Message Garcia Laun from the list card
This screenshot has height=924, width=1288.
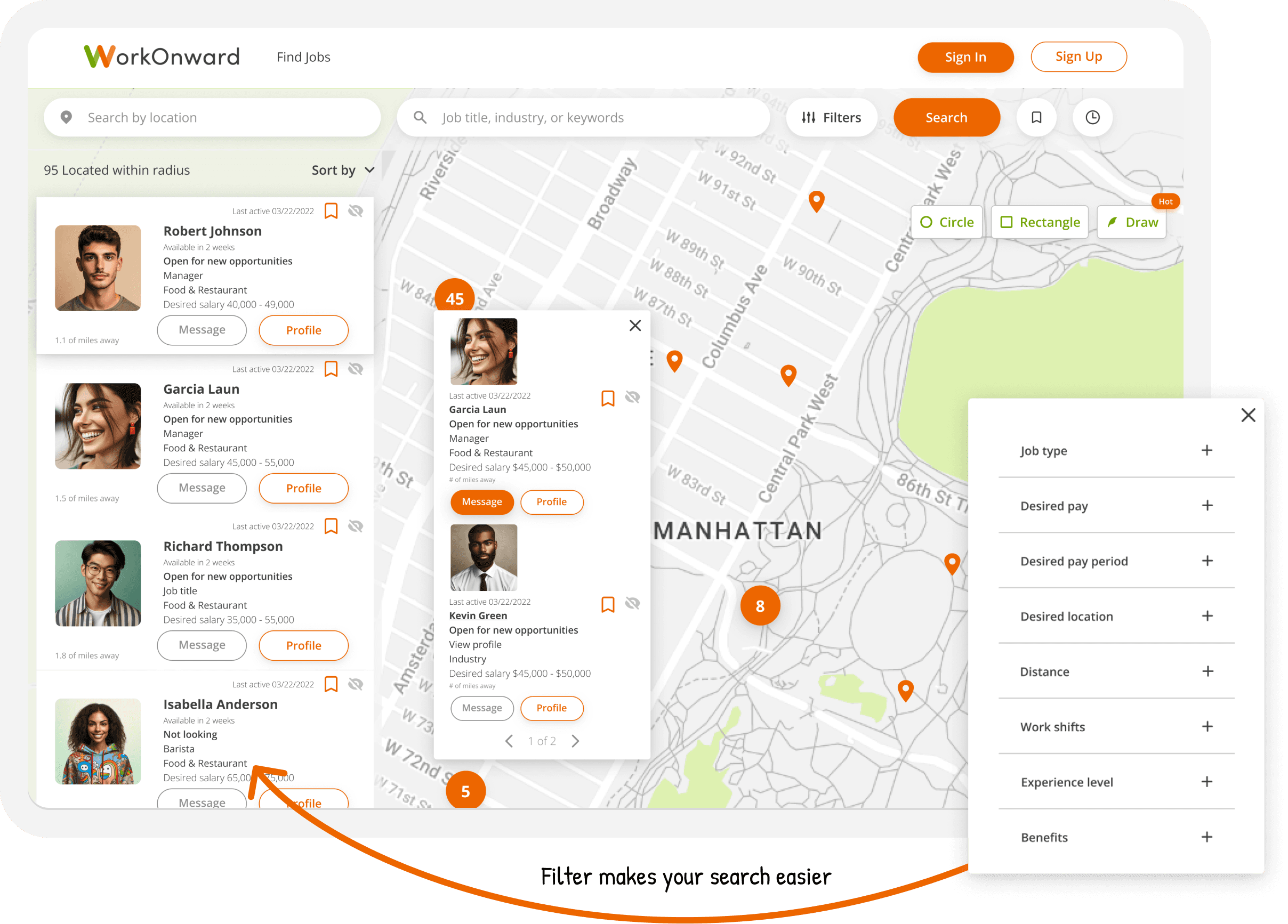202,488
